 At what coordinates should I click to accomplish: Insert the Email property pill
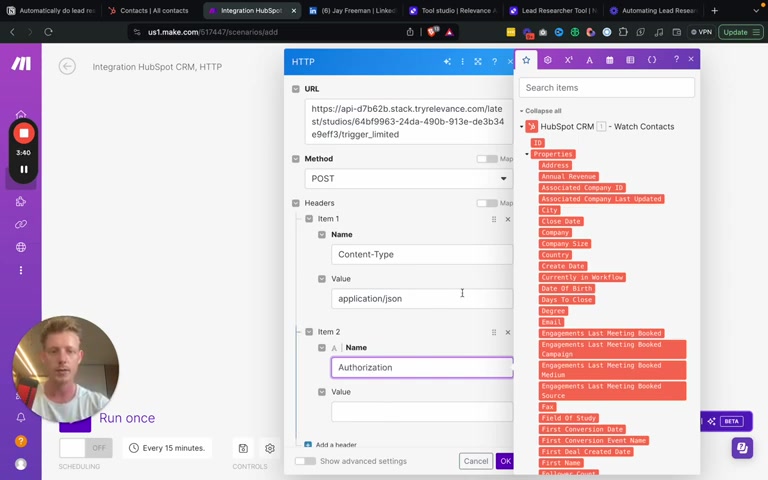[x=552, y=322]
